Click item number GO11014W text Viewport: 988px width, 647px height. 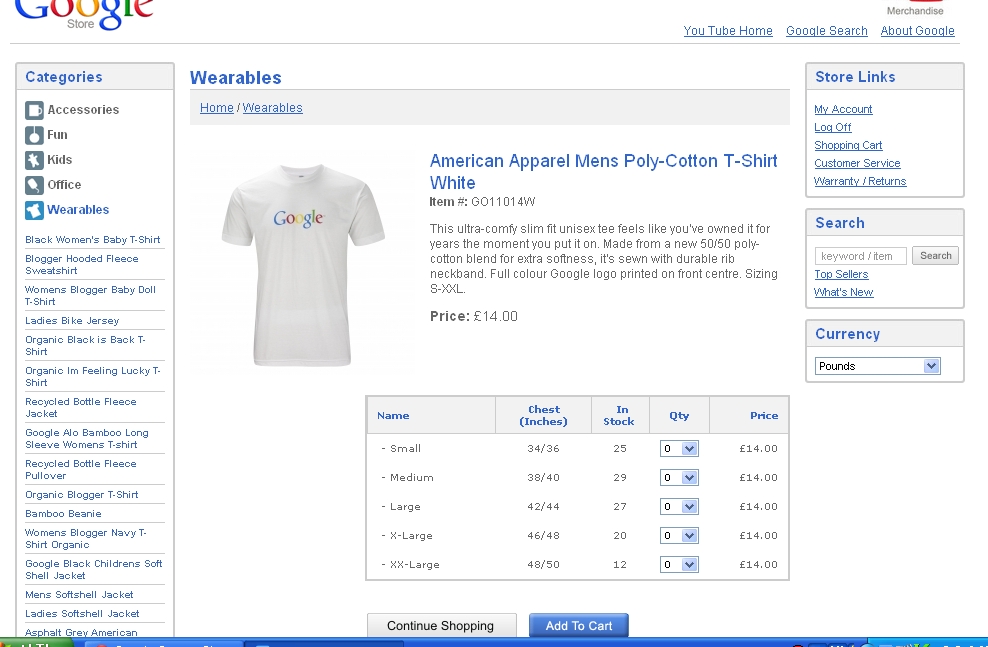[x=503, y=202]
